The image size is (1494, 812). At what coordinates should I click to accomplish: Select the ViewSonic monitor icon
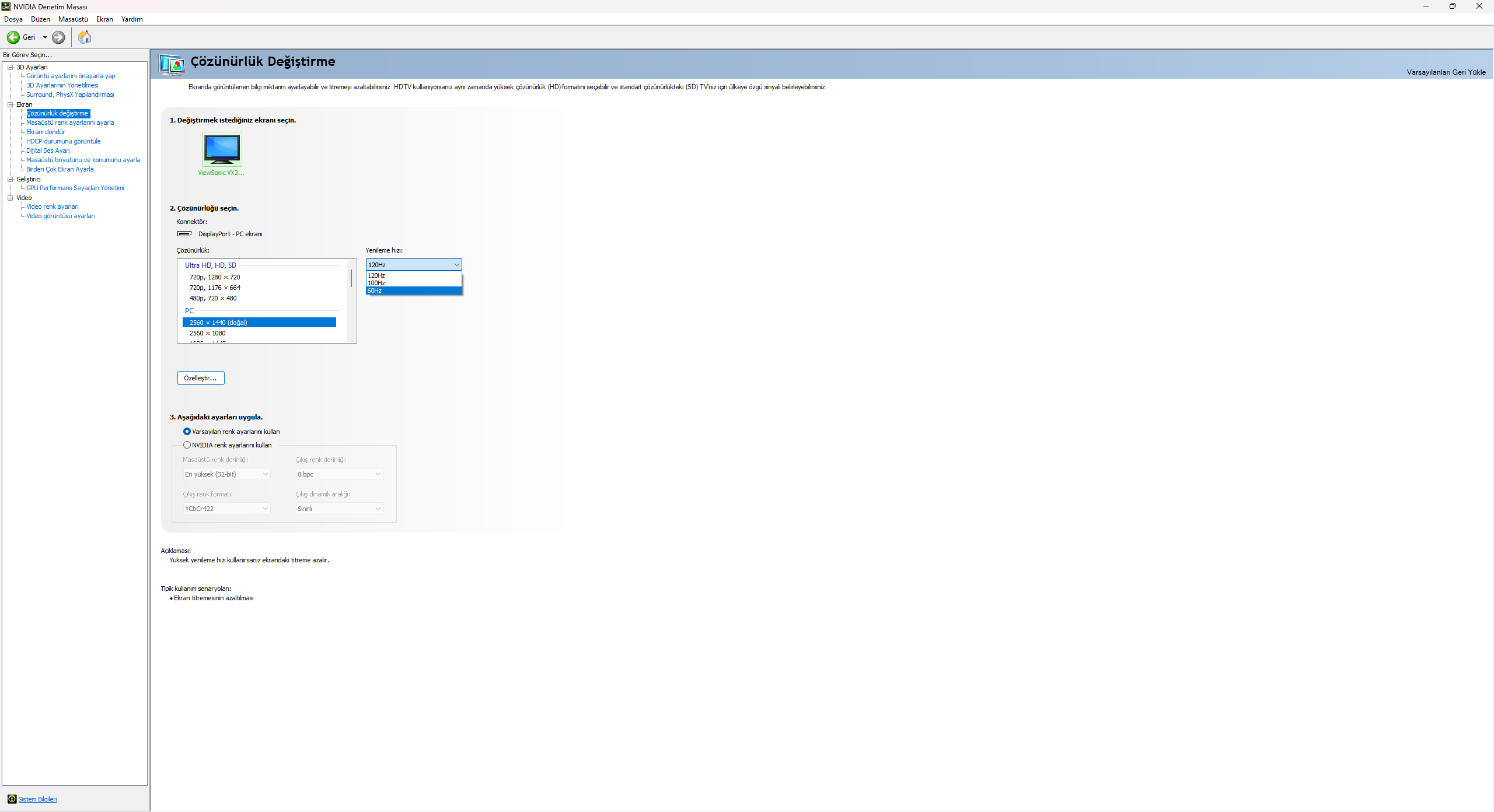click(222, 149)
